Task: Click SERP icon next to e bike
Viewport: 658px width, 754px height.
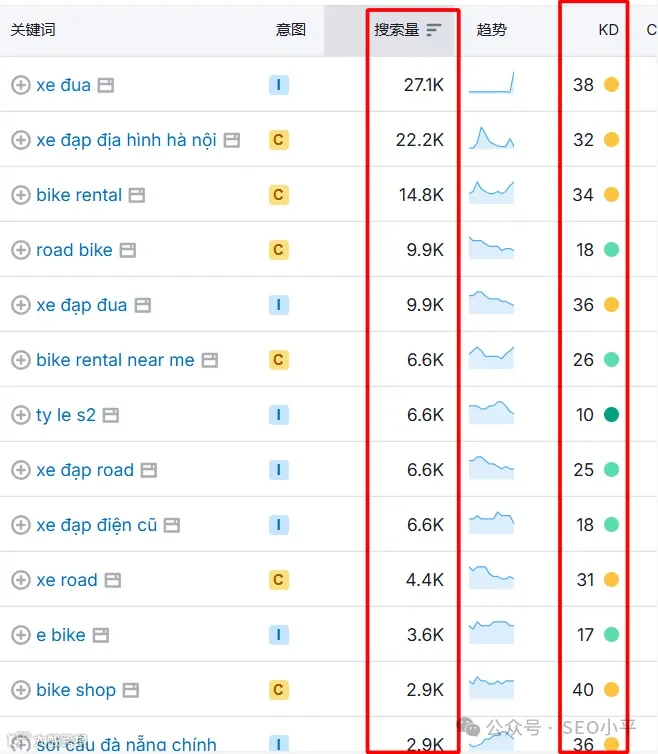Action: coord(101,635)
